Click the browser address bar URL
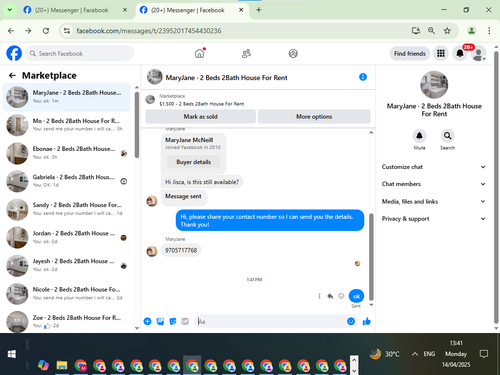Viewport: 500px width, 375px height. 149,31
